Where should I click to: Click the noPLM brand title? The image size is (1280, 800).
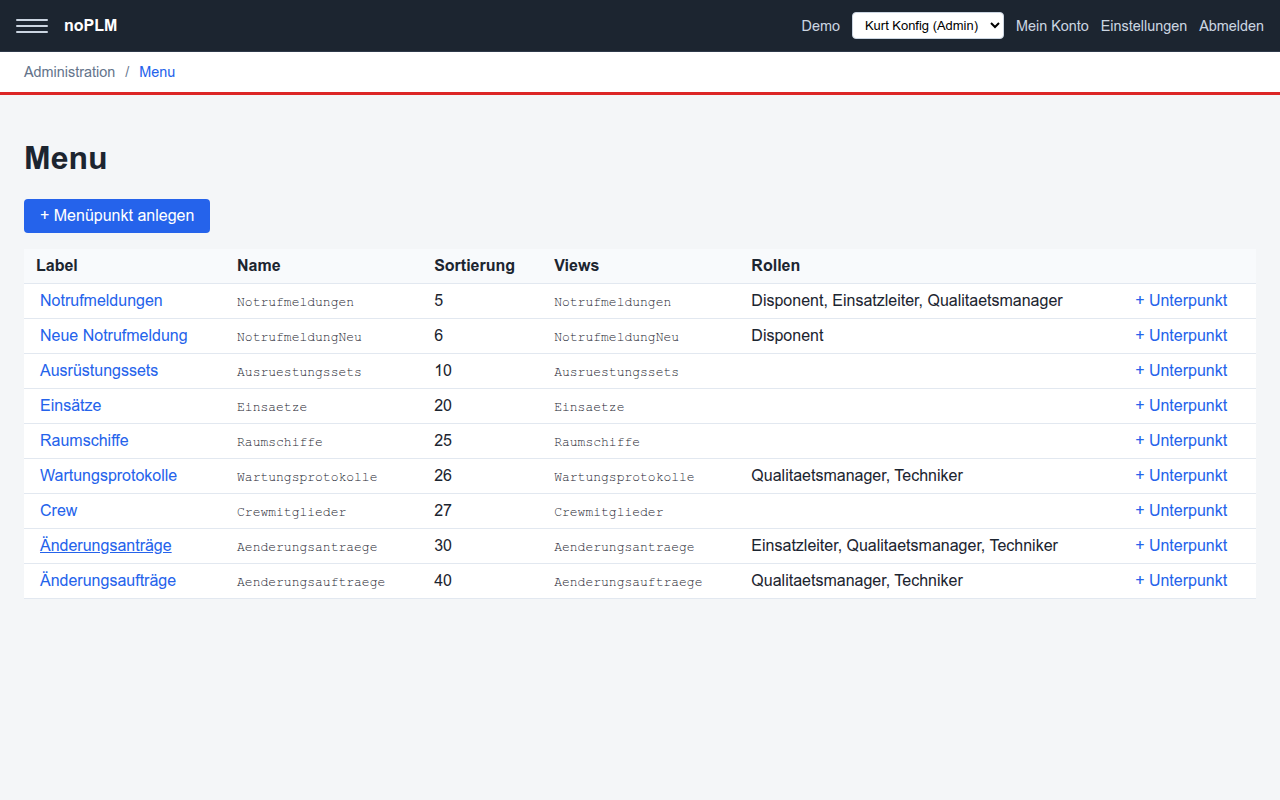[x=91, y=26]
